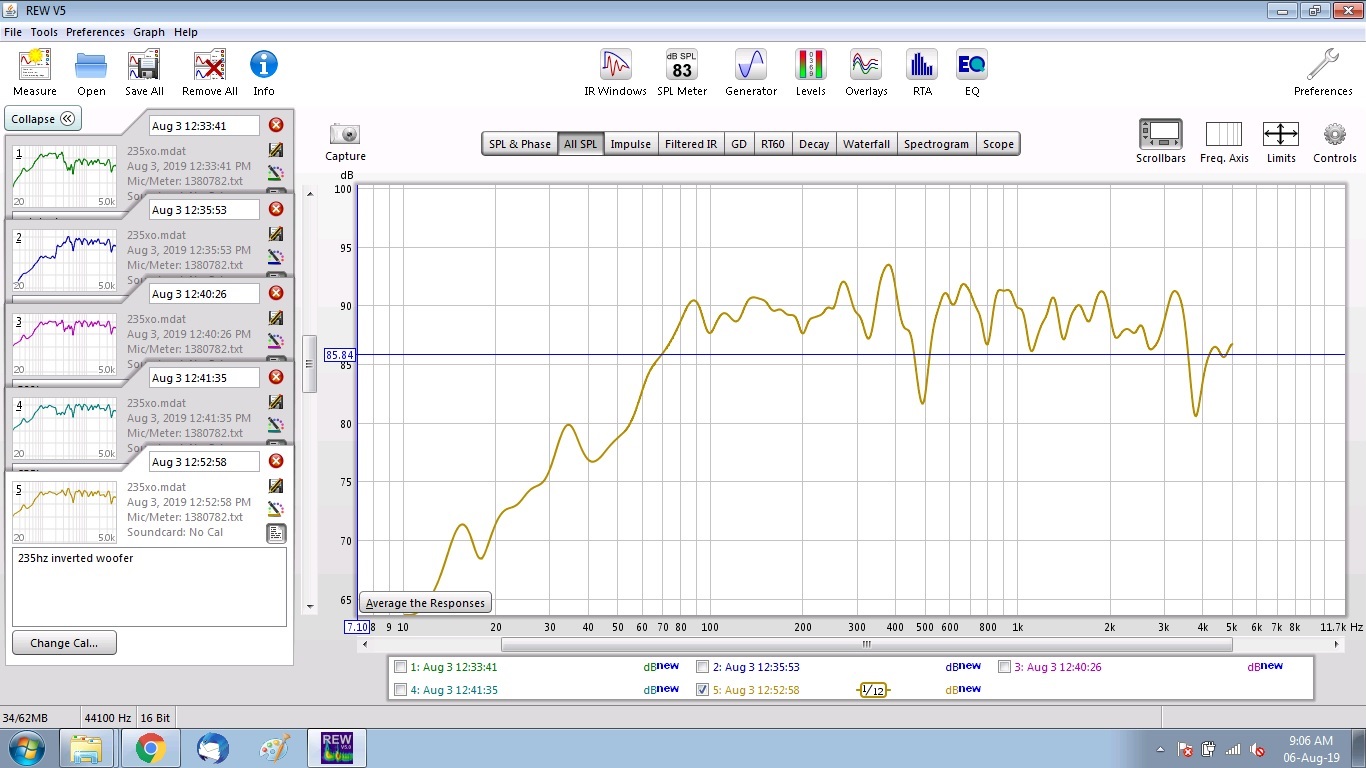This screenshot has width=1366, height=768.
Task: Click the Aug 3 12:52:58 name field
Action: coord(204,462)
